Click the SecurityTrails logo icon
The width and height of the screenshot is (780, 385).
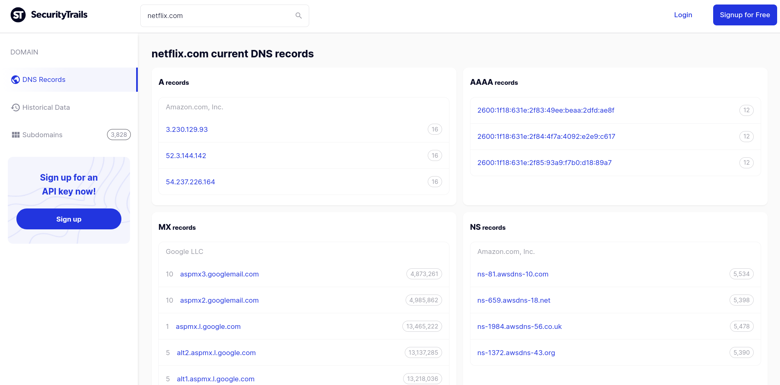(x=18, y=15)
